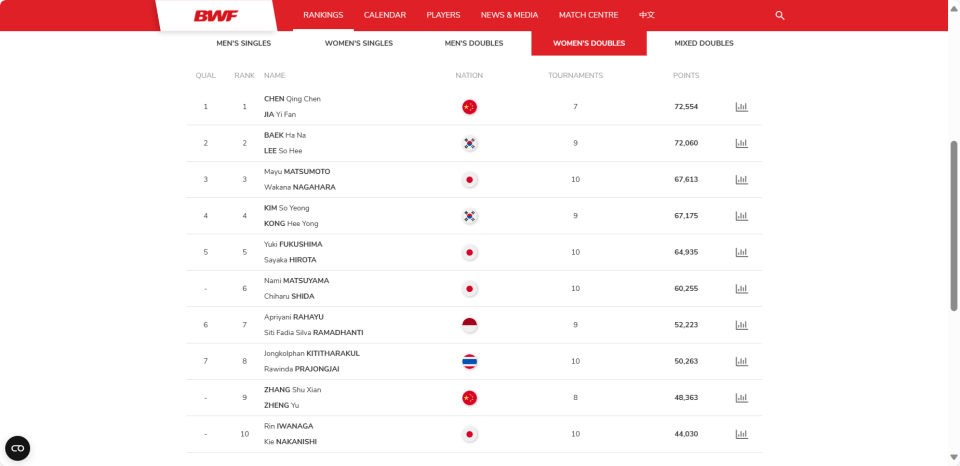This screenshot has width=960, height=466.
Task: Click the cookie consent badge icon
Action: click(x=18, y=448)
